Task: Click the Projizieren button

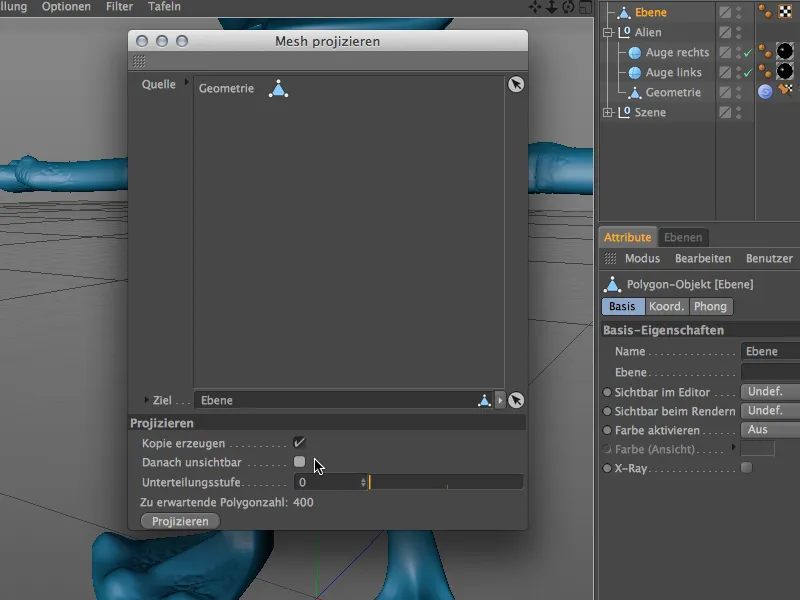Action: coord(180,521)
